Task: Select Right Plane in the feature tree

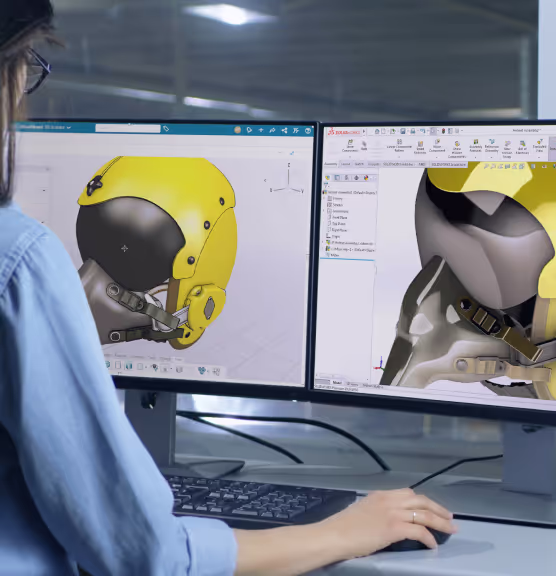Action: (x=337, y=230)
